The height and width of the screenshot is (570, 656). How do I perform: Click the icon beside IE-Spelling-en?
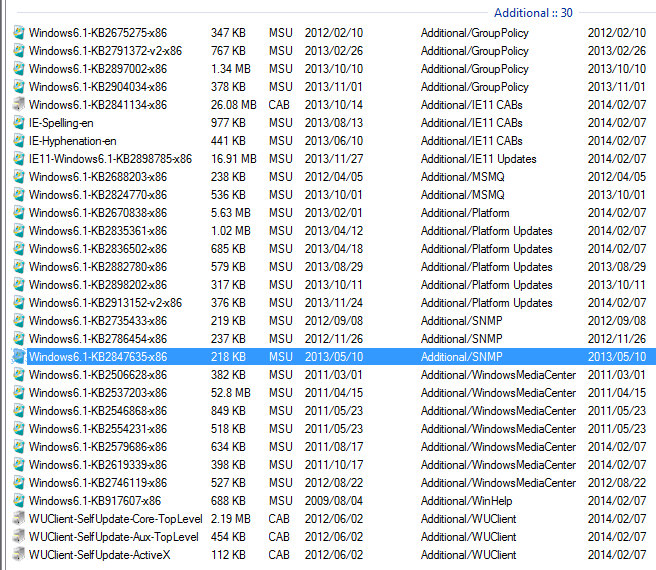[18, 123]
